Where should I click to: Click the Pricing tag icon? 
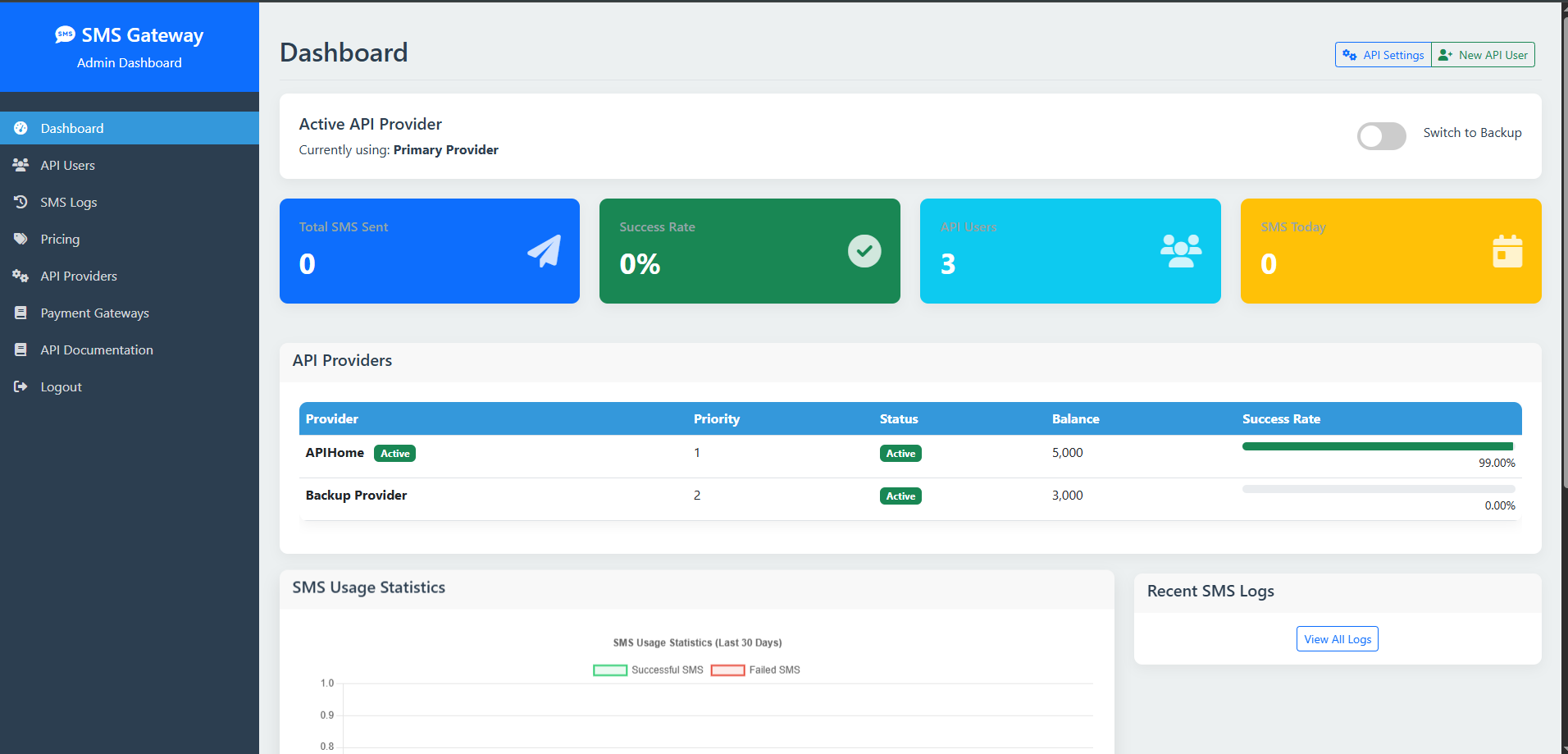pos(21,239)
